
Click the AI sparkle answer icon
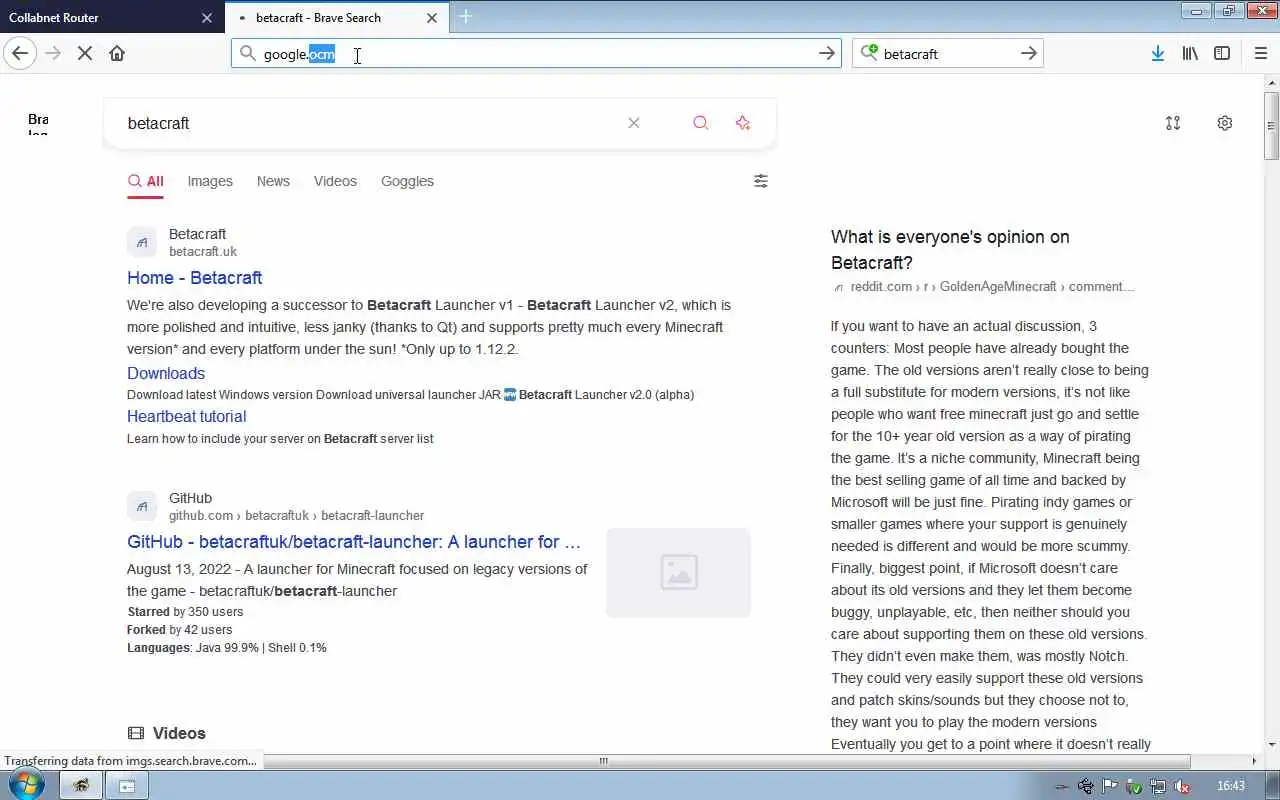click(743, 123)
